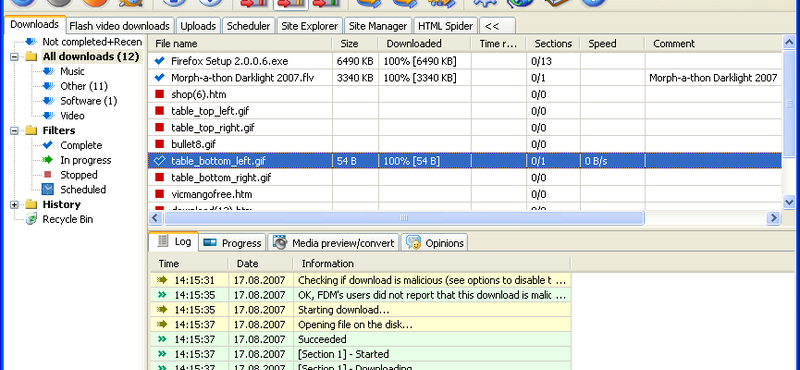Select the table_top_right.gif file
This screenshot has width=800, height=370.
213,128
